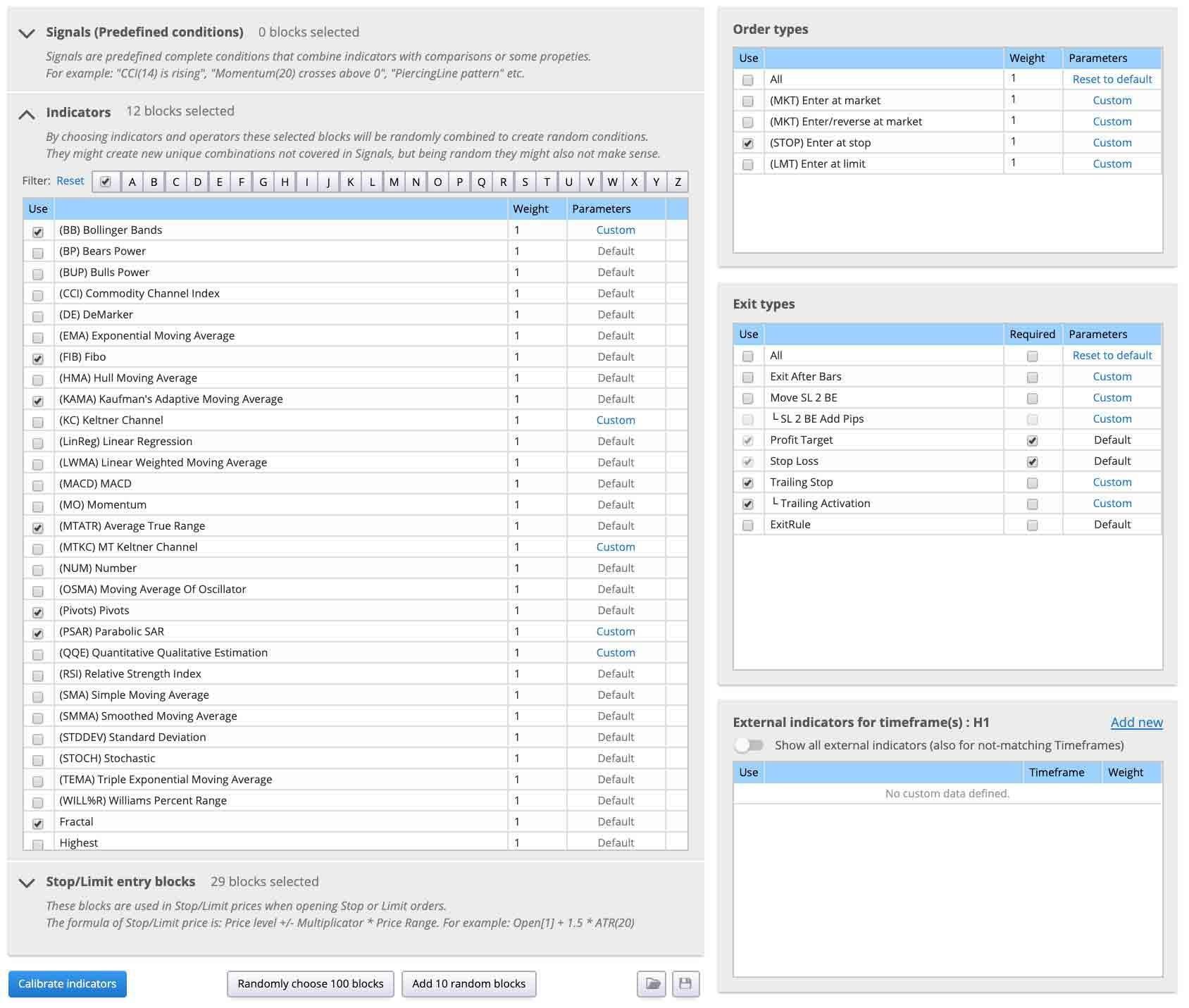Open Custom parameters for Trailing Activation
The height and width of the screenshot is (1008, 1189).
(1112, 504)
